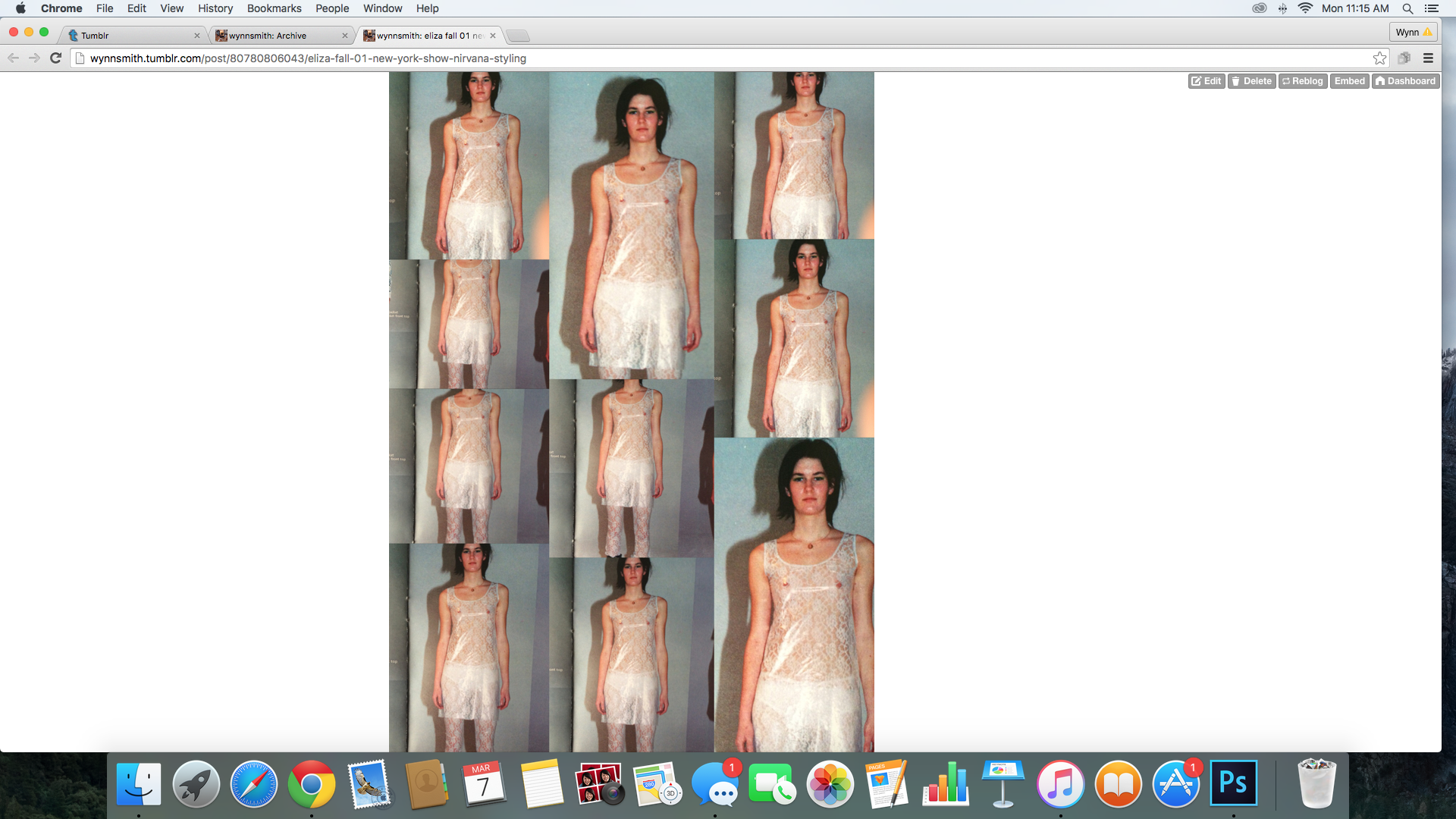Click the extension icon beside the star
The width and height of the screenshot is (1456, 819).
point(1404,58)
